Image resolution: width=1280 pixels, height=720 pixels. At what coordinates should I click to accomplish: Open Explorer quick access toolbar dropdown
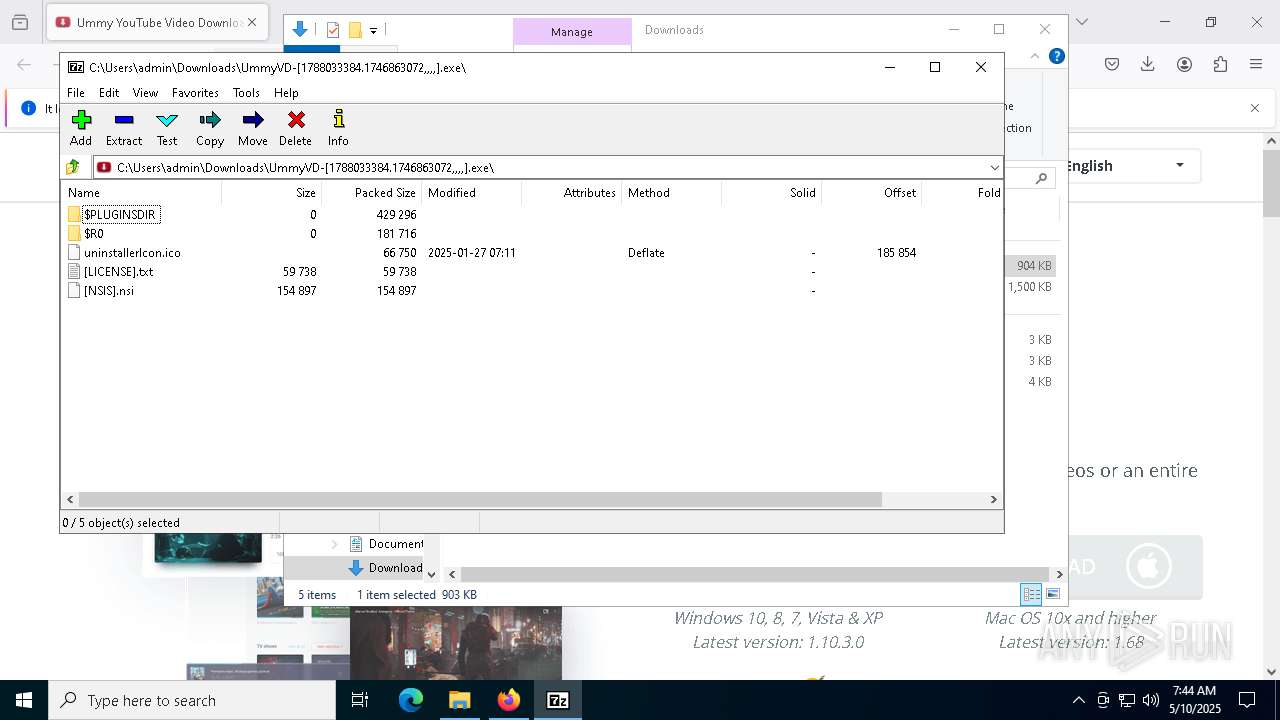(373, 31)
